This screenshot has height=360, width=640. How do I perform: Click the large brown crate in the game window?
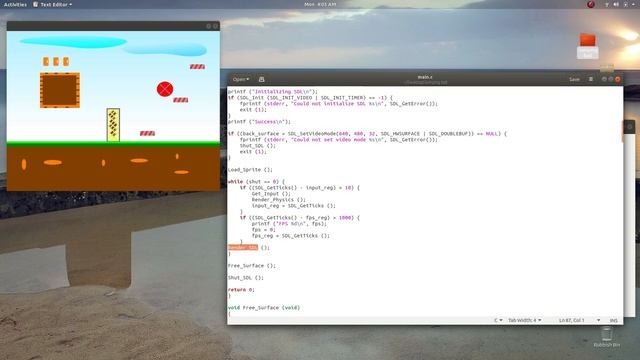click(60, 90)
